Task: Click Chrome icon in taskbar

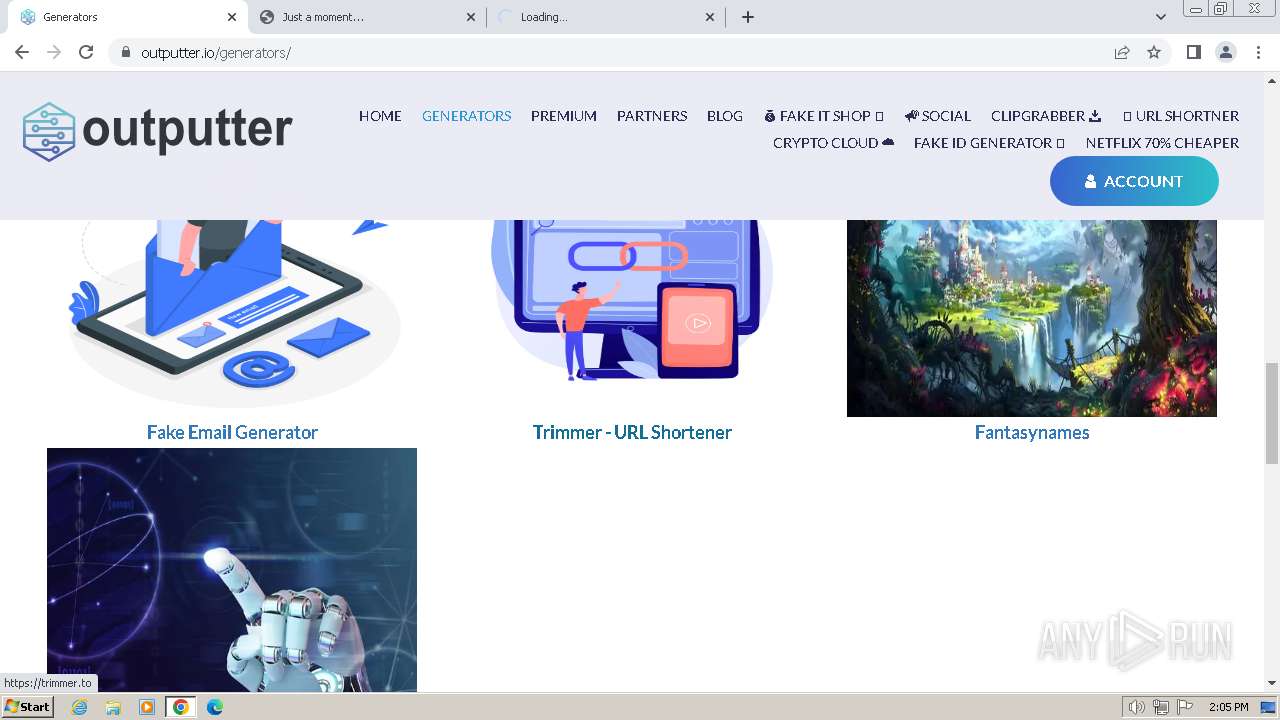Action: tap(181, 707)
